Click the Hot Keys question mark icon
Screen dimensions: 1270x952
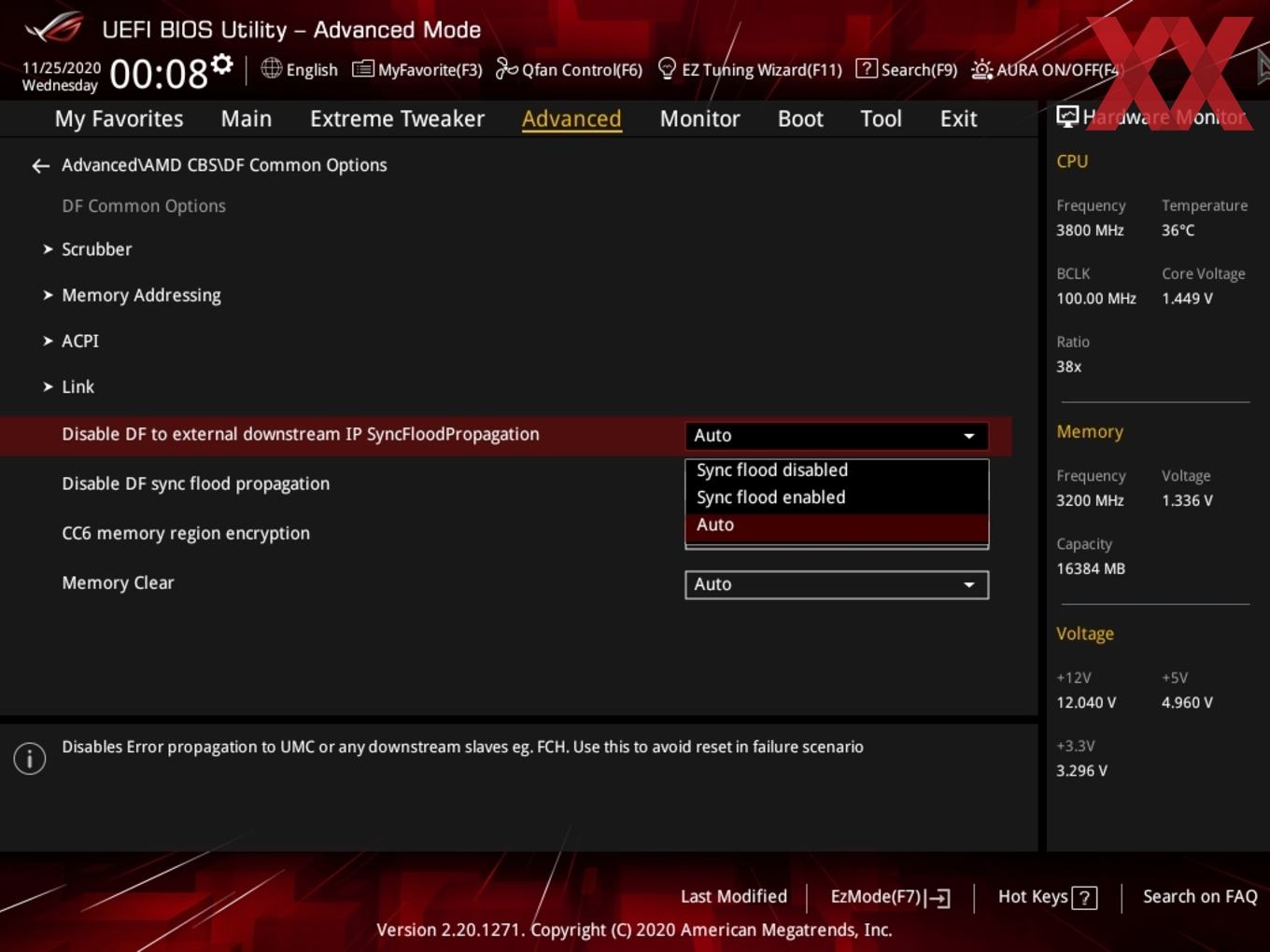click(1084, 898)
